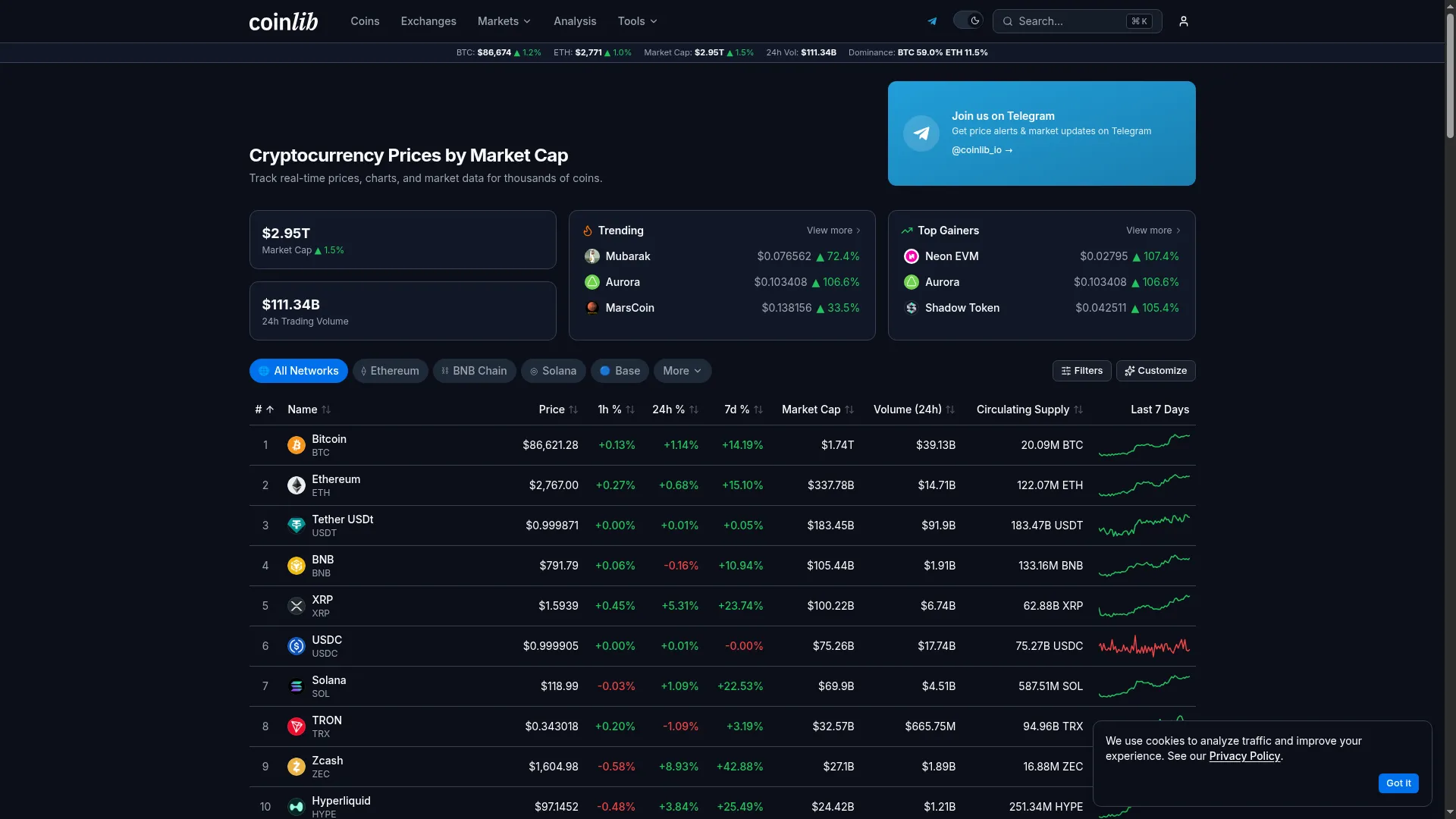The width and height of the screenshot is (1456, 819).
Task: Click the XRP coin icon
Action: pyautogui.click(x=297, y=606)
